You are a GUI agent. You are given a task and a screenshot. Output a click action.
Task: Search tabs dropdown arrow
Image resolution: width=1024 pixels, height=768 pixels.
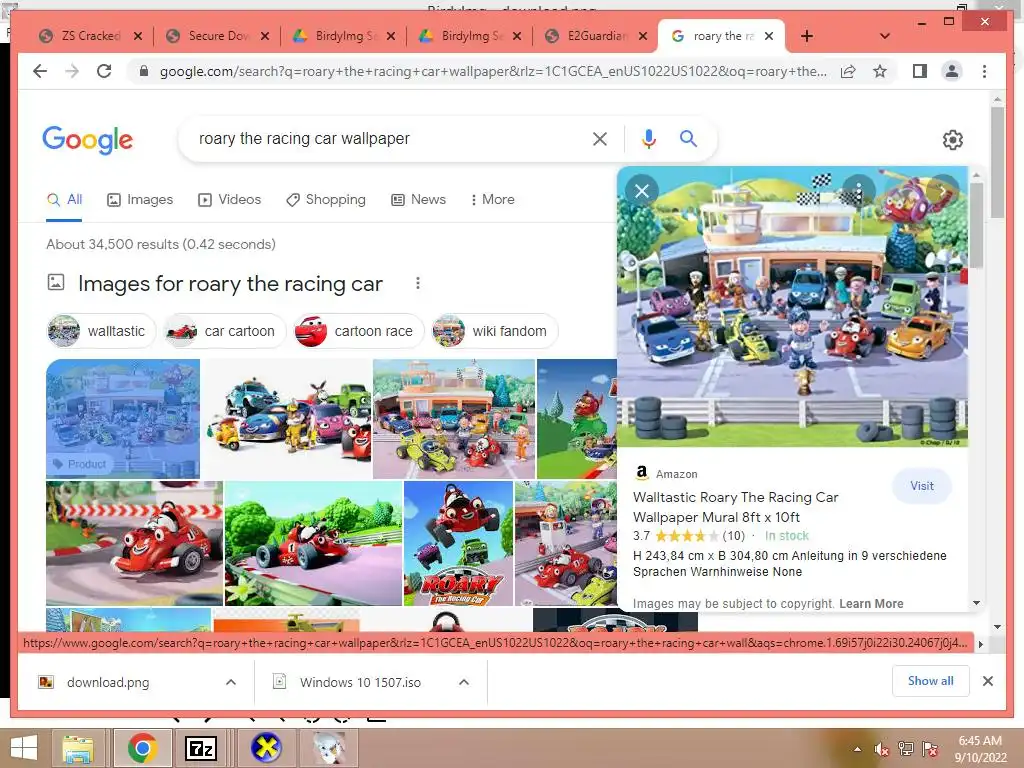click(x=884, y=36)
